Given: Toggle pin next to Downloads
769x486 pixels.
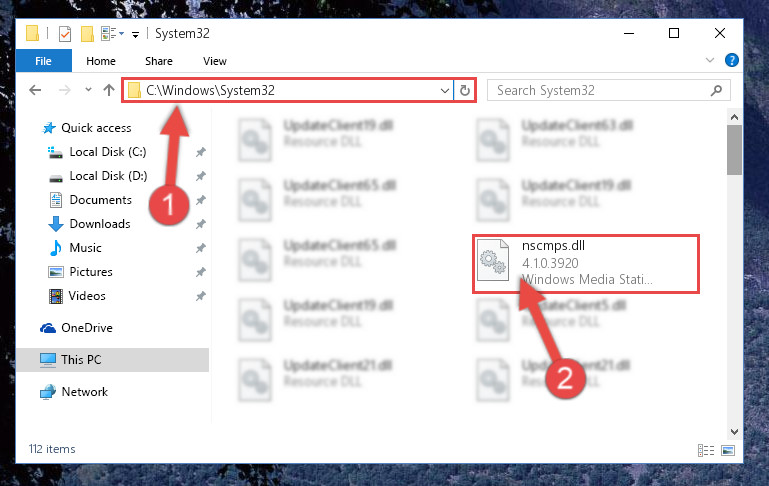Looking at the screenshot, I should (200, 224).
